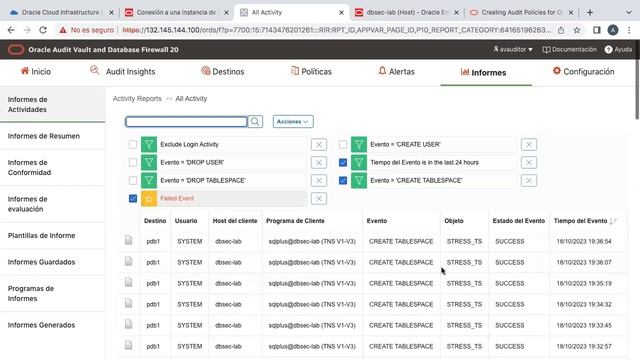Open the Chrome profile avatar
This screenshot has height=360, width=640.
613,30
